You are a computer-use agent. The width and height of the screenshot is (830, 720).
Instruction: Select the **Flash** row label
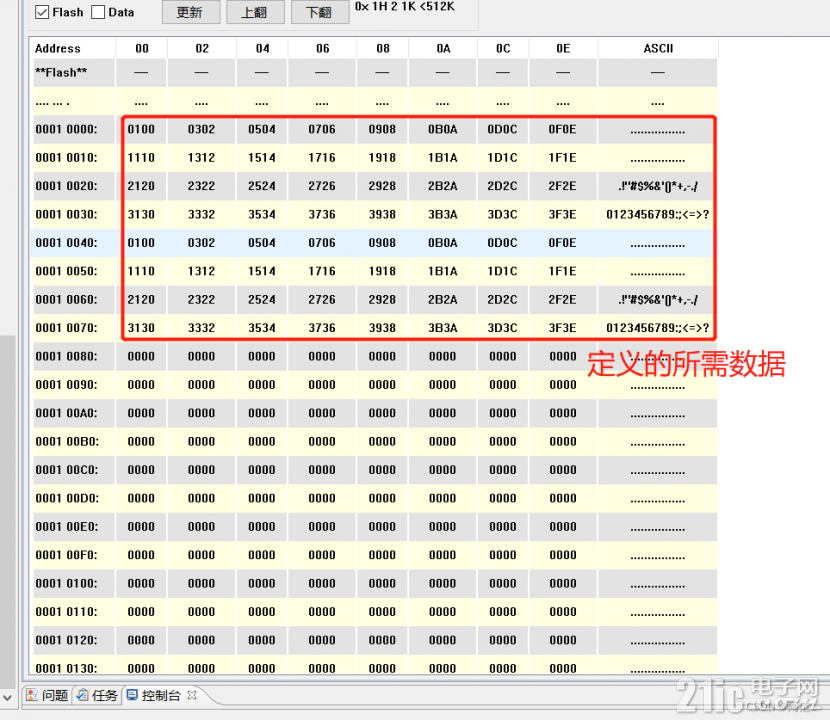point(61,73)
